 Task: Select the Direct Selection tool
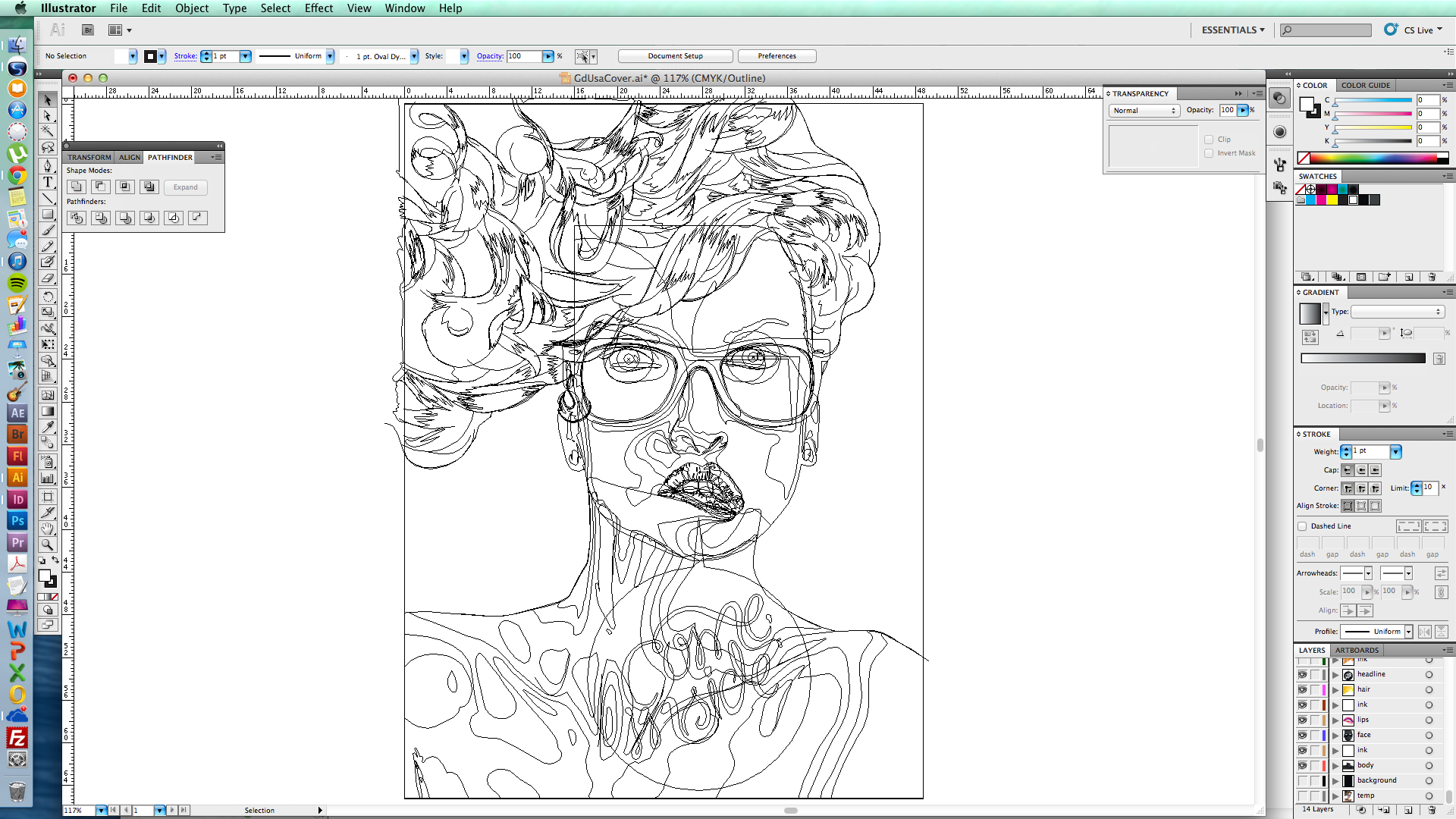click(x=48, y=116)
